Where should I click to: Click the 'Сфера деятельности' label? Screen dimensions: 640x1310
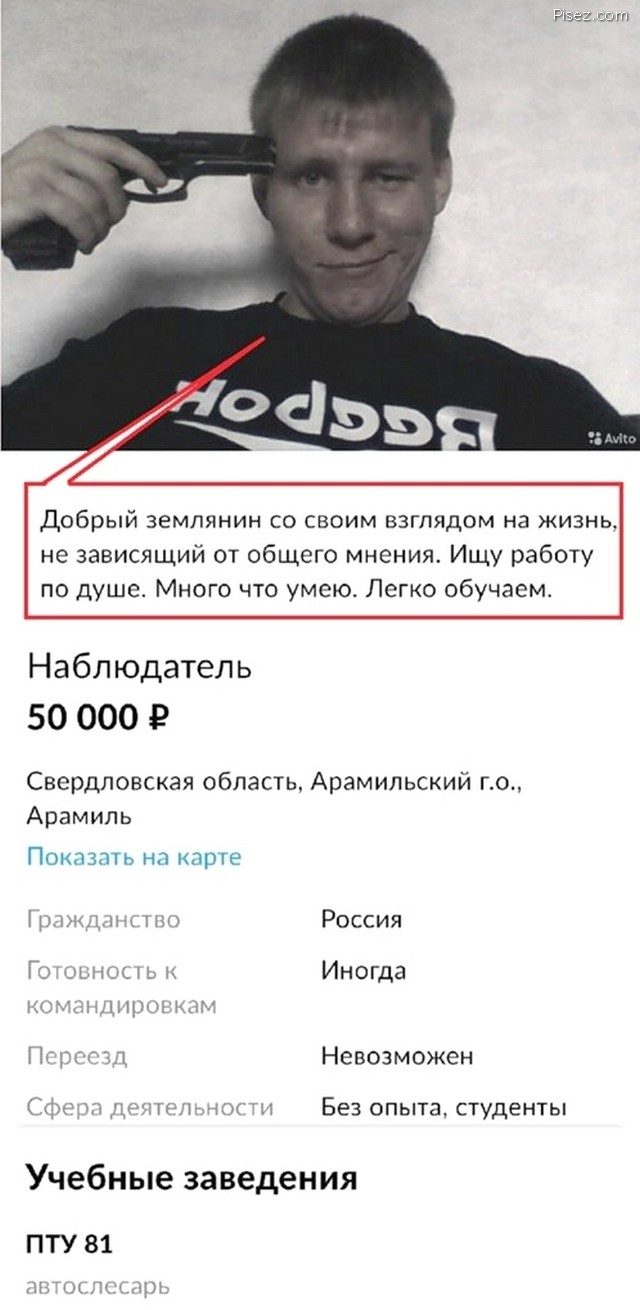click(x=150, y=1107)
